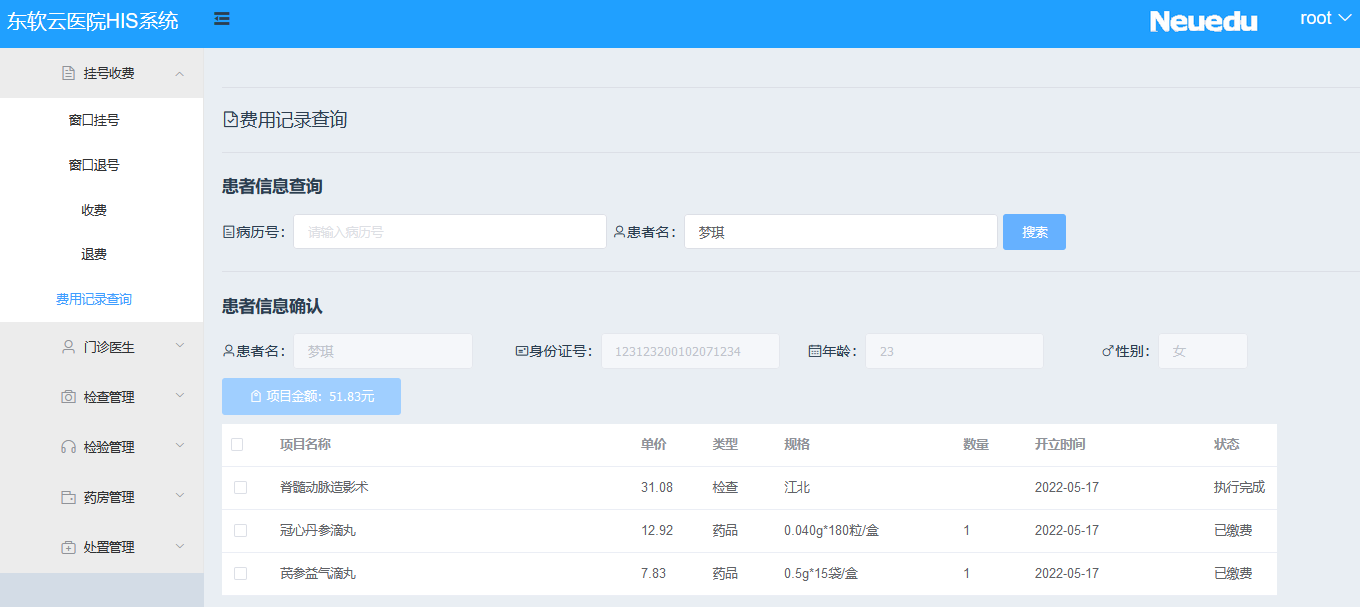Click the disabled 身份证号 field
1360x607 pixels.
[690, 352]
